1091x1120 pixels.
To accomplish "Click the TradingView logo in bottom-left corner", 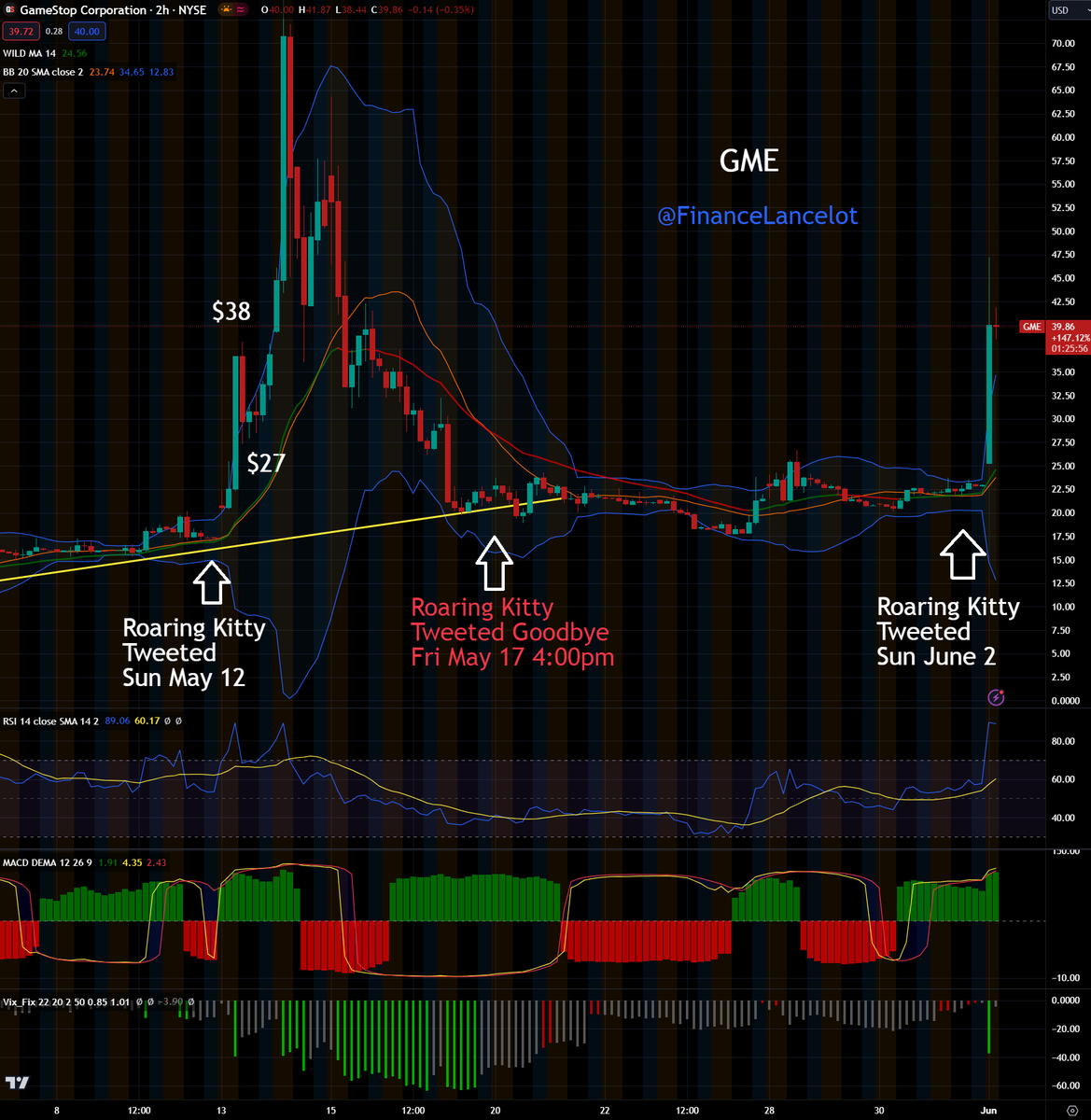I will tap(17, 1083).
